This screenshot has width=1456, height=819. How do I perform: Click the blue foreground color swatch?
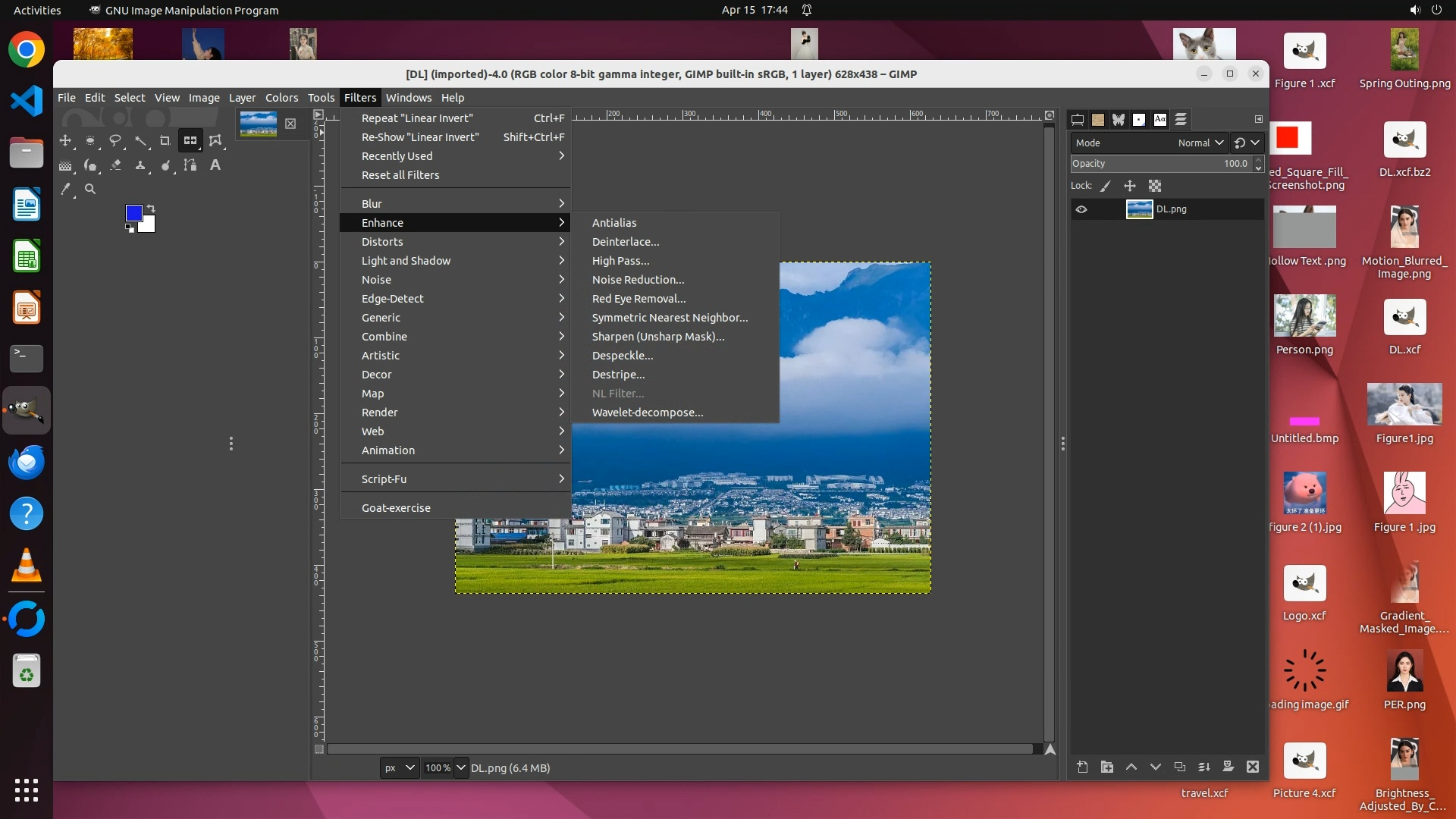[133, 213]
